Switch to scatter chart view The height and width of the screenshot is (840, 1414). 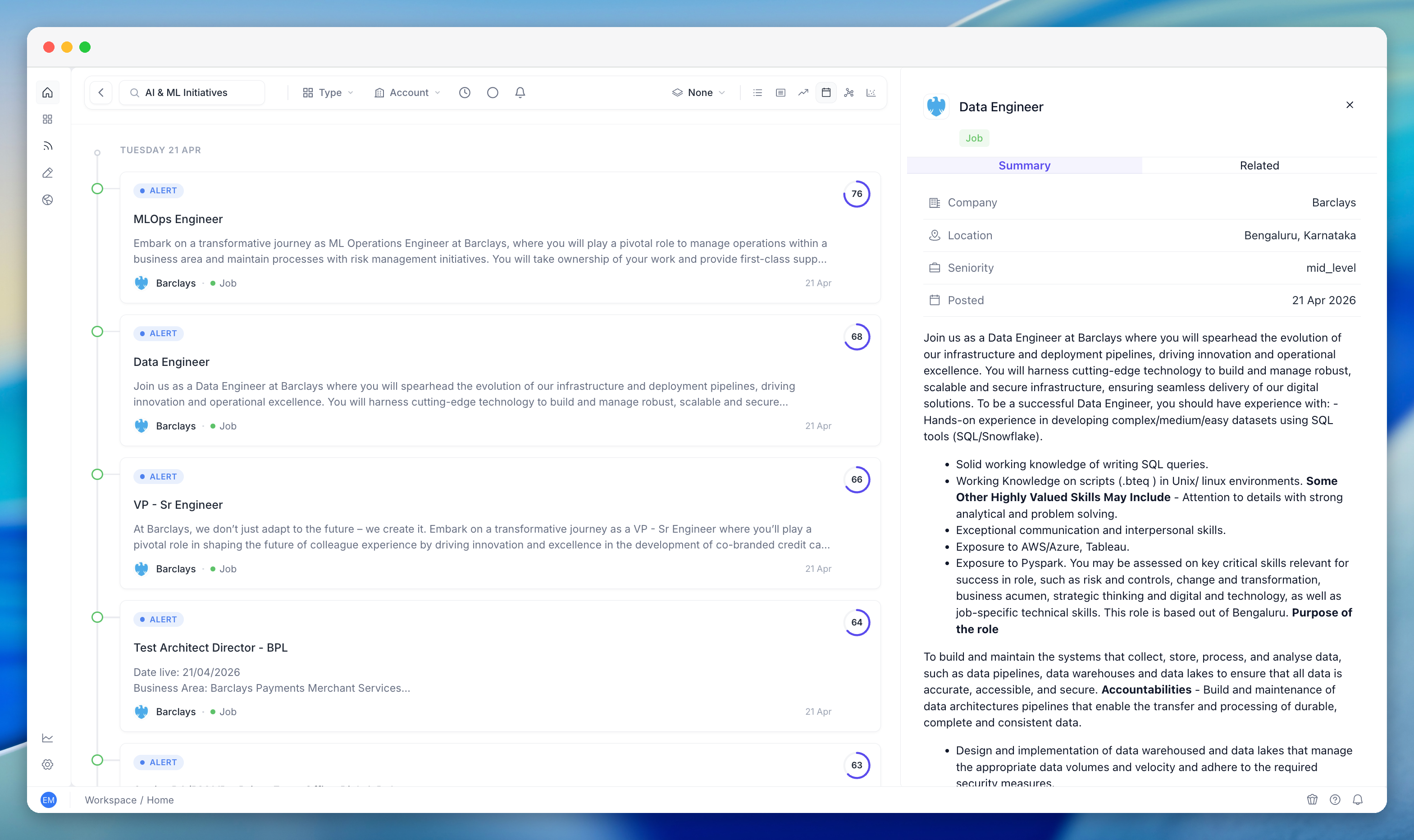[871, 92]
